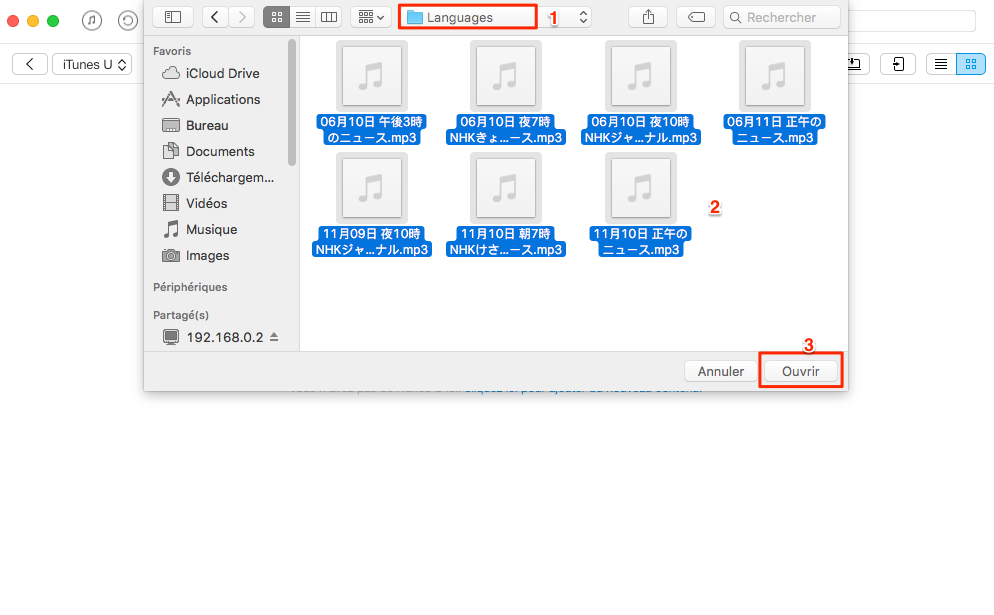Click the Périphériques section header
The width and height of the screenshot is (994, 615).
190,287
